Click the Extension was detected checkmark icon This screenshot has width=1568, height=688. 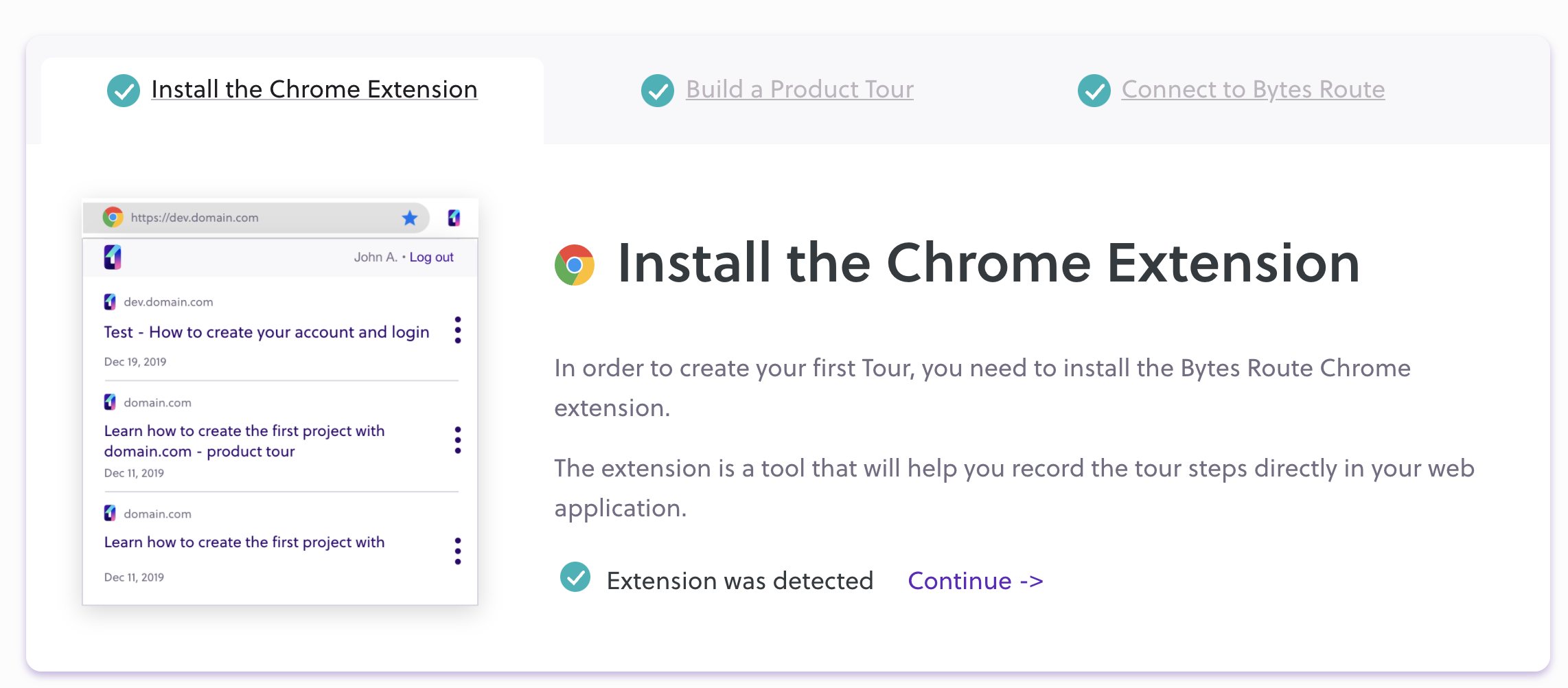[575, 577]
